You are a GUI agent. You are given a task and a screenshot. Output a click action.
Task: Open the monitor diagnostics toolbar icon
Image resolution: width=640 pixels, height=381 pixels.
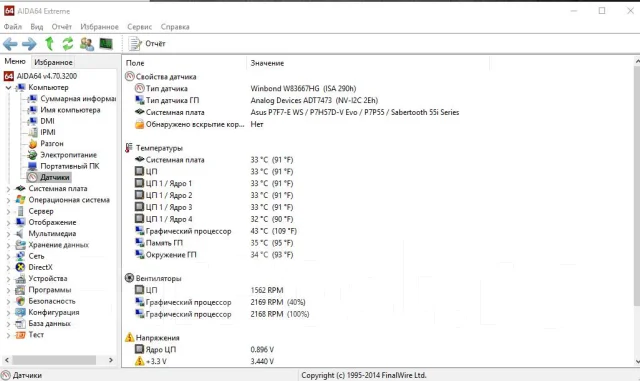click(106, 44)
